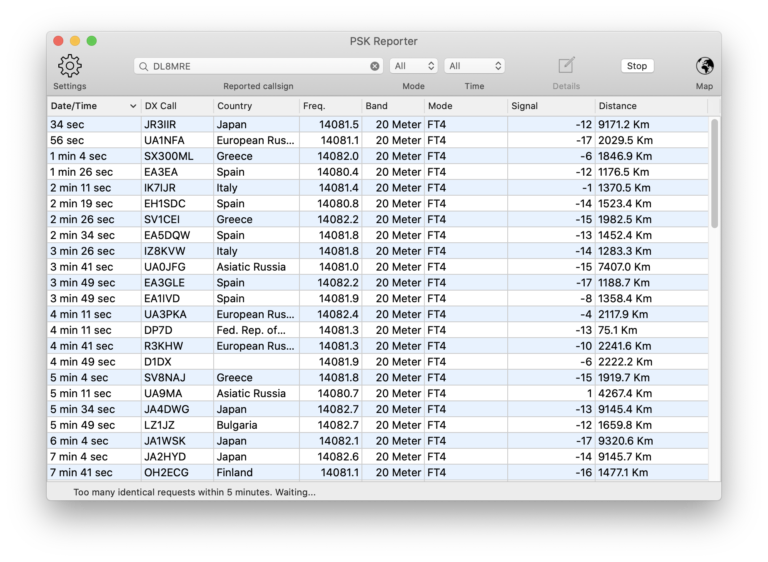This screenshot has width=768, height=562.
Task: Click the status message about identical requests
Action: point(194,492)
